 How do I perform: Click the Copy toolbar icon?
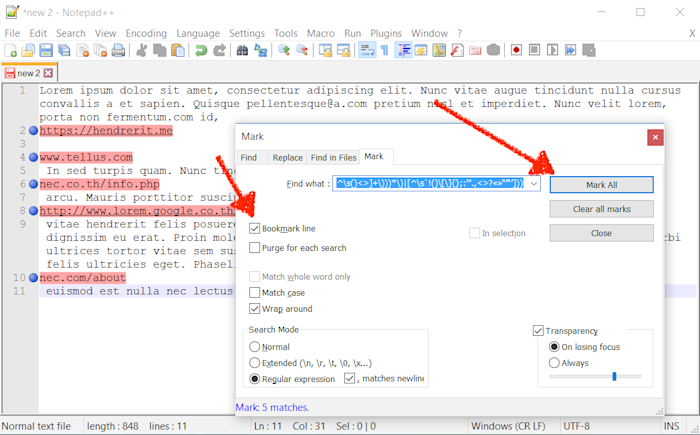click(x=160, y=50)
